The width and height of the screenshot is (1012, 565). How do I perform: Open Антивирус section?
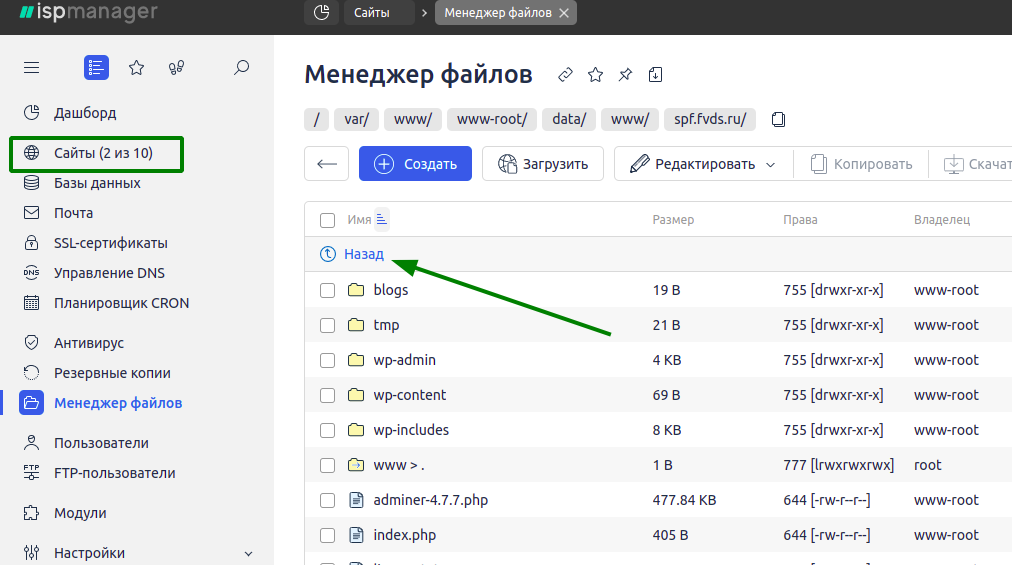click(89, 344)
